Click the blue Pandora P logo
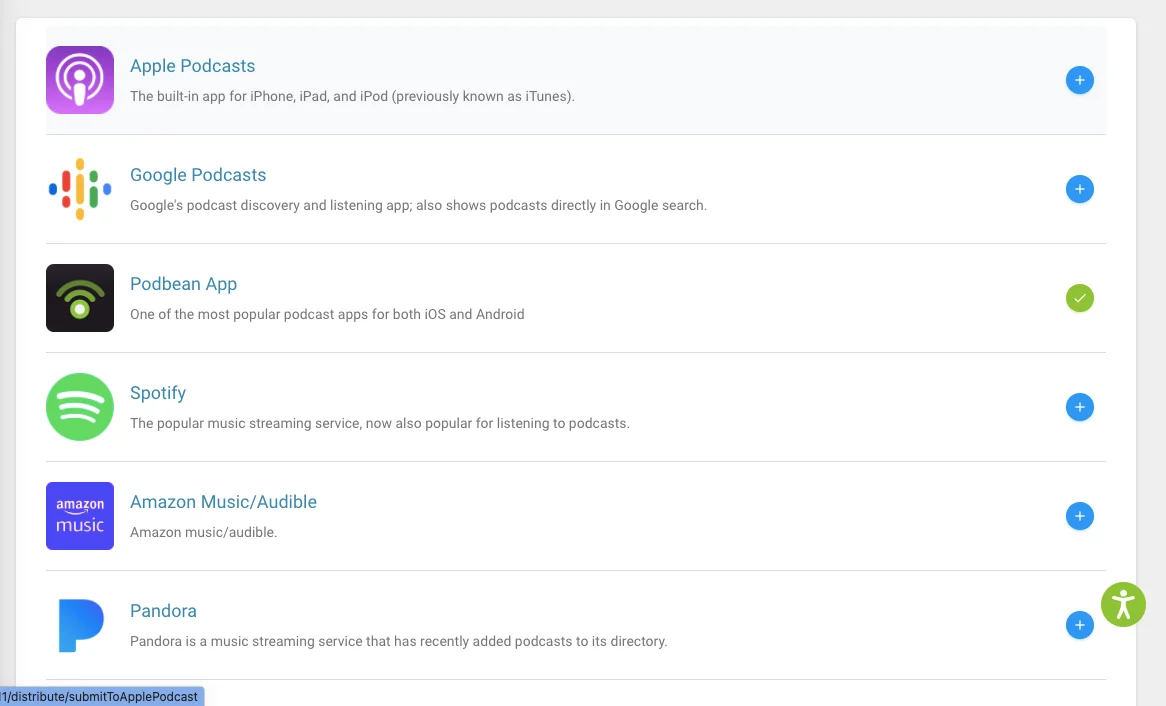 [80, 625]
